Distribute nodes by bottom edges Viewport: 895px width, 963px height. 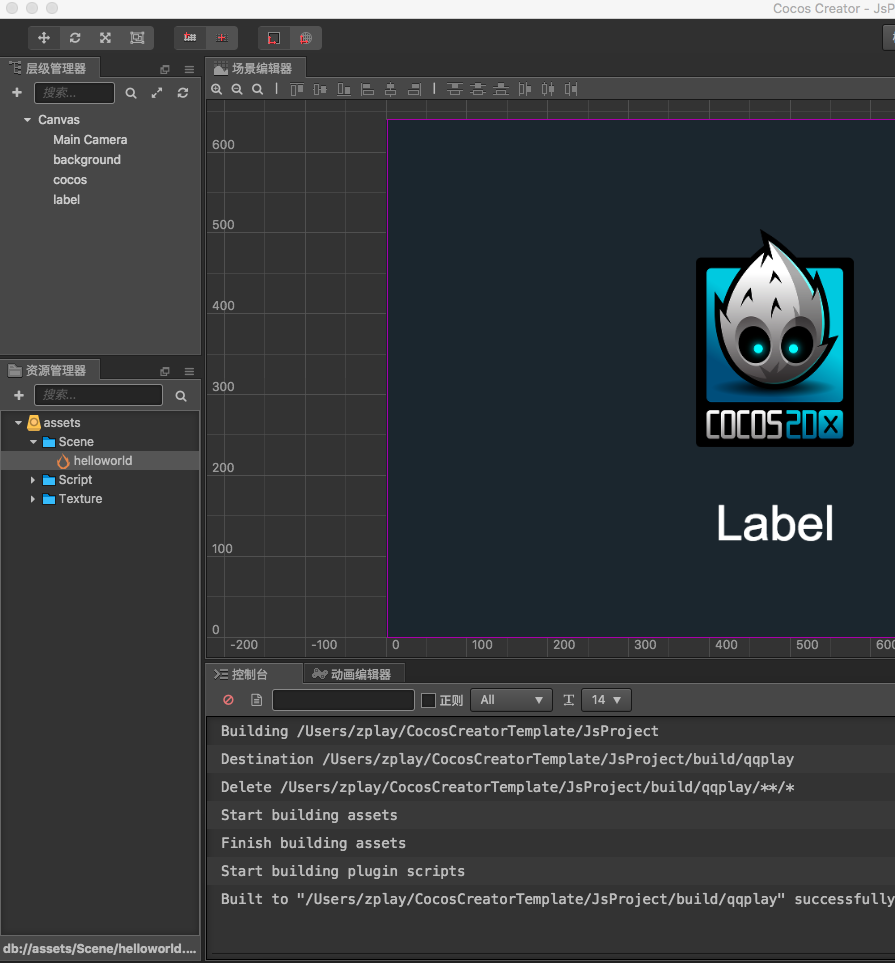coord(501,90)
